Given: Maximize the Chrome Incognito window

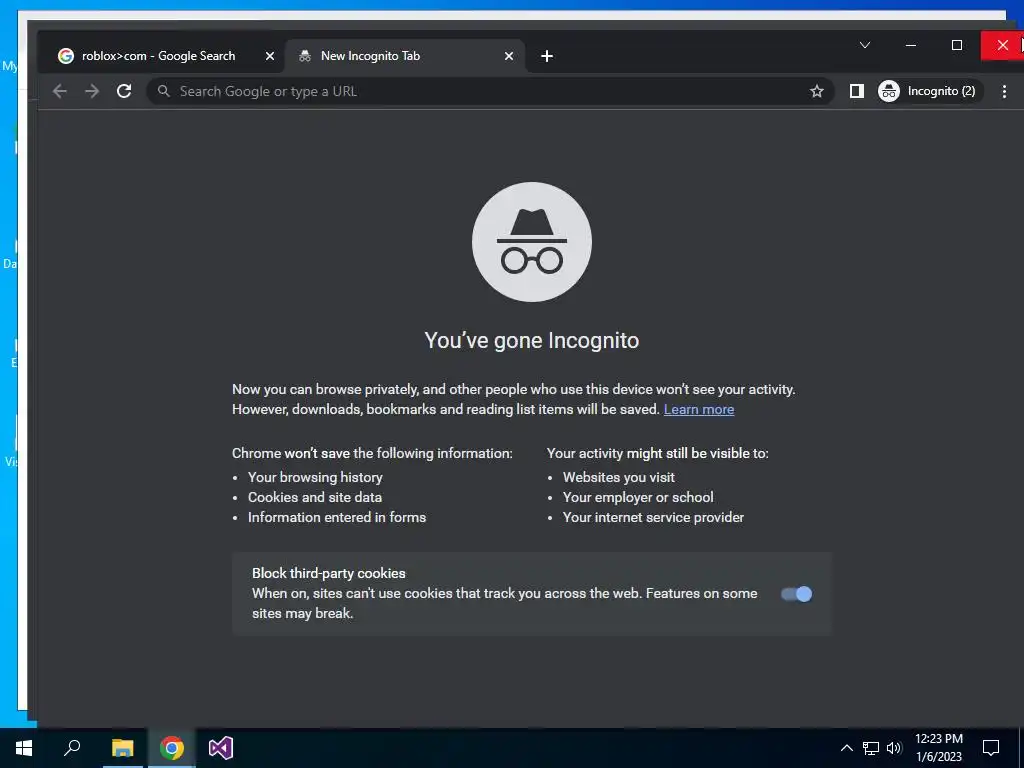Looking at the screenshot, I should pos(957,45).
